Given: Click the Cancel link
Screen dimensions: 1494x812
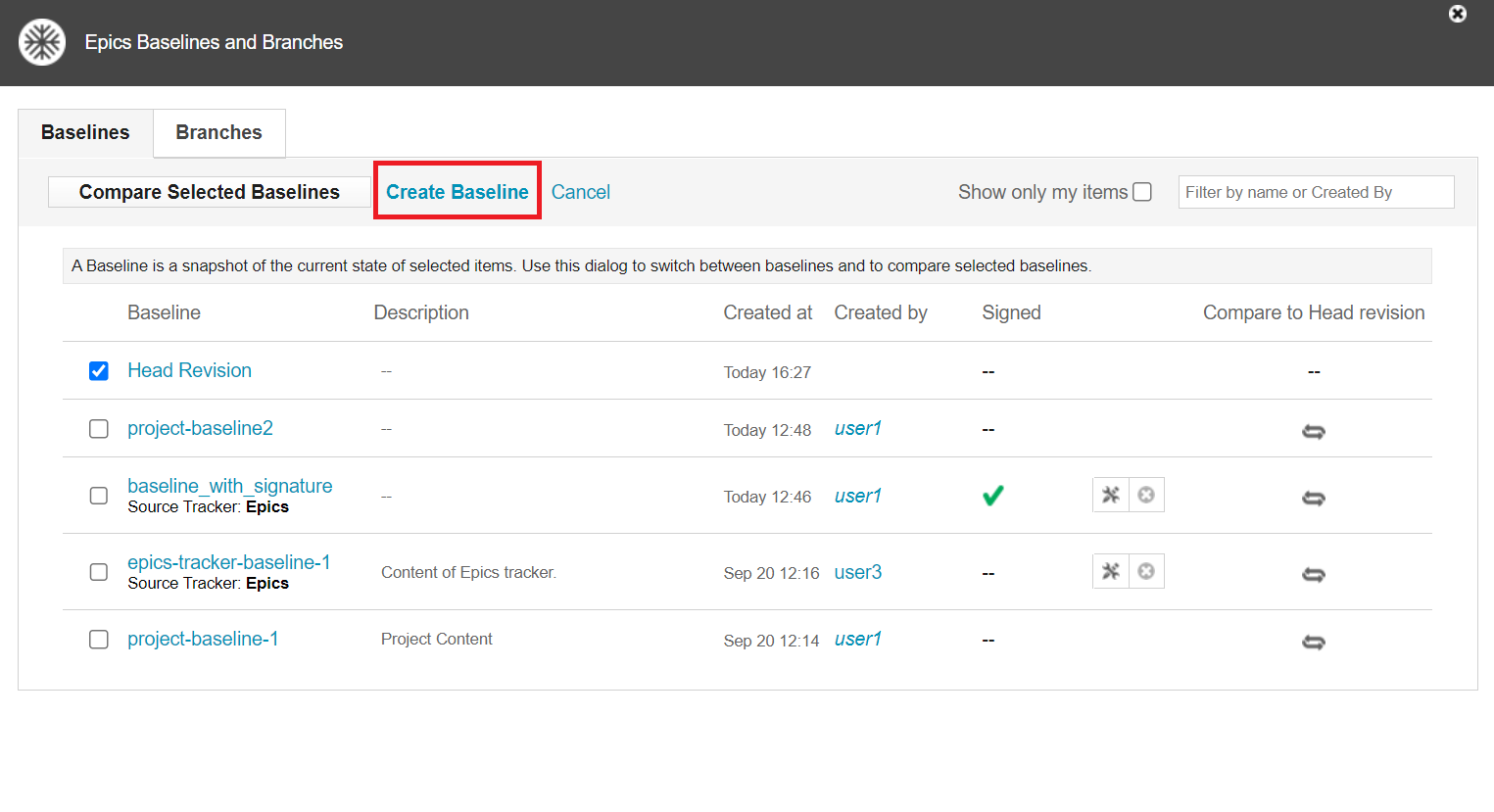Looking at the screenshot, I should coord(580,192).
